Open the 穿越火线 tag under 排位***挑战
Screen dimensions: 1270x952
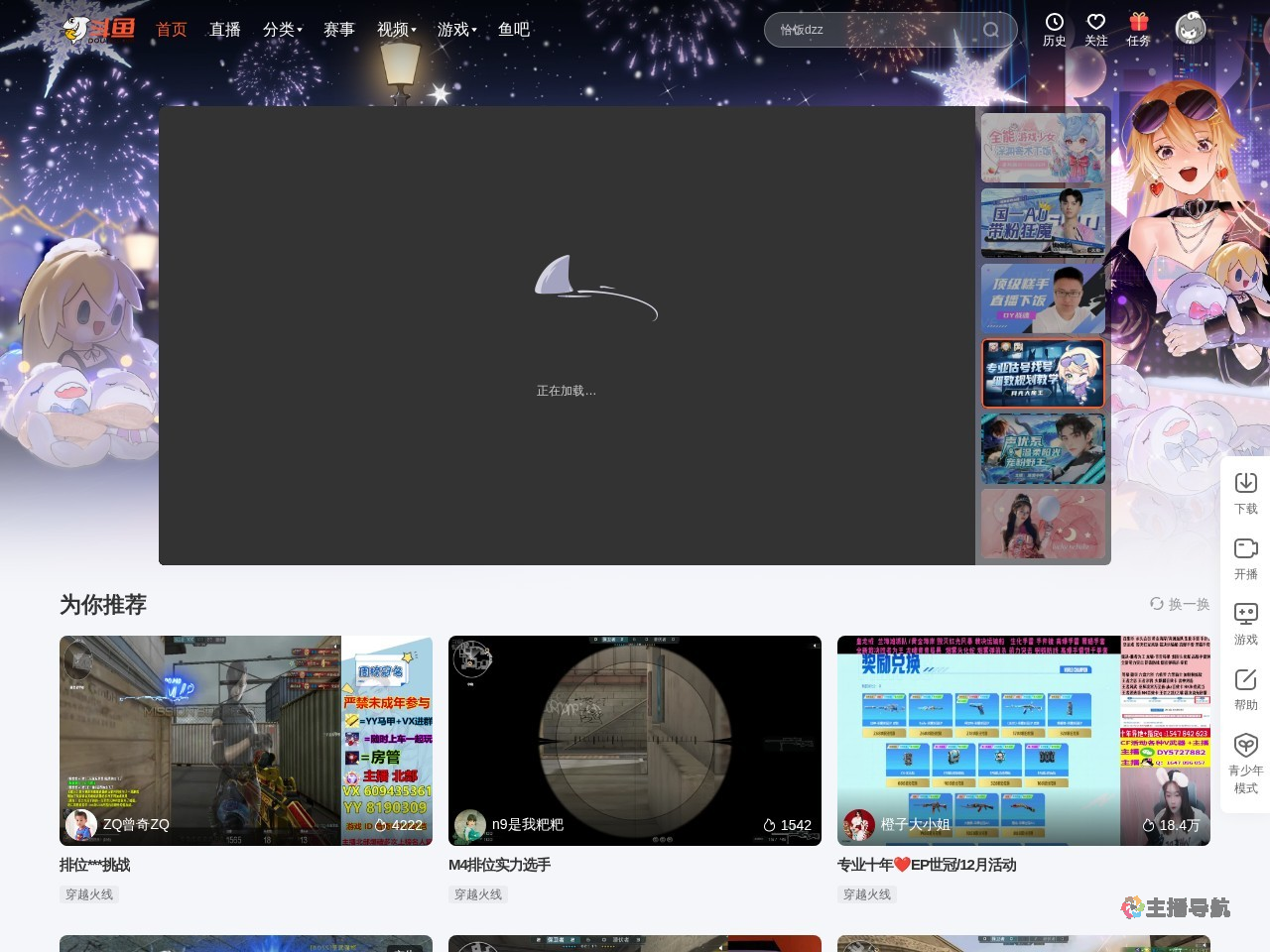(x=89, y=894)
